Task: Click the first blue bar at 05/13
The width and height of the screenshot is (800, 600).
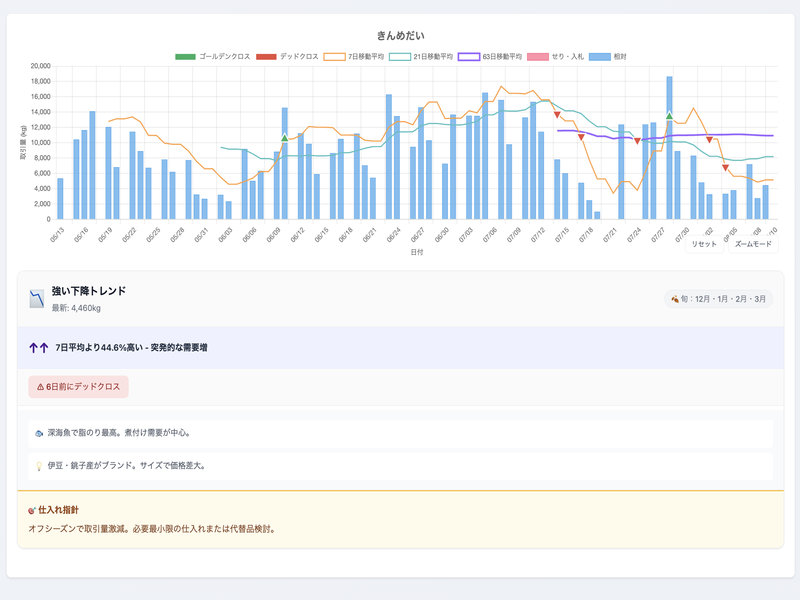Action: click(60, 198)
